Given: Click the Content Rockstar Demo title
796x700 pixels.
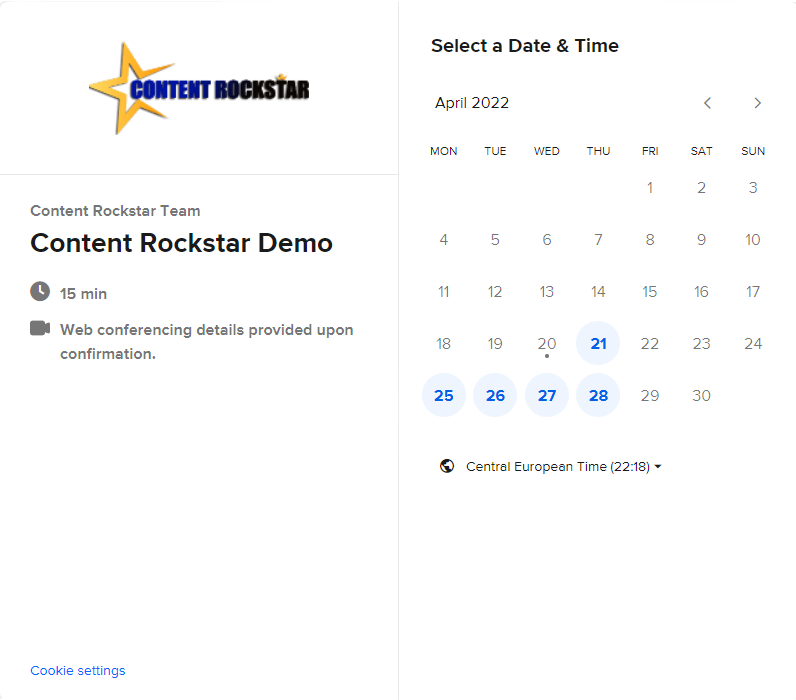Looking at the screenshot, I should 181,243.
